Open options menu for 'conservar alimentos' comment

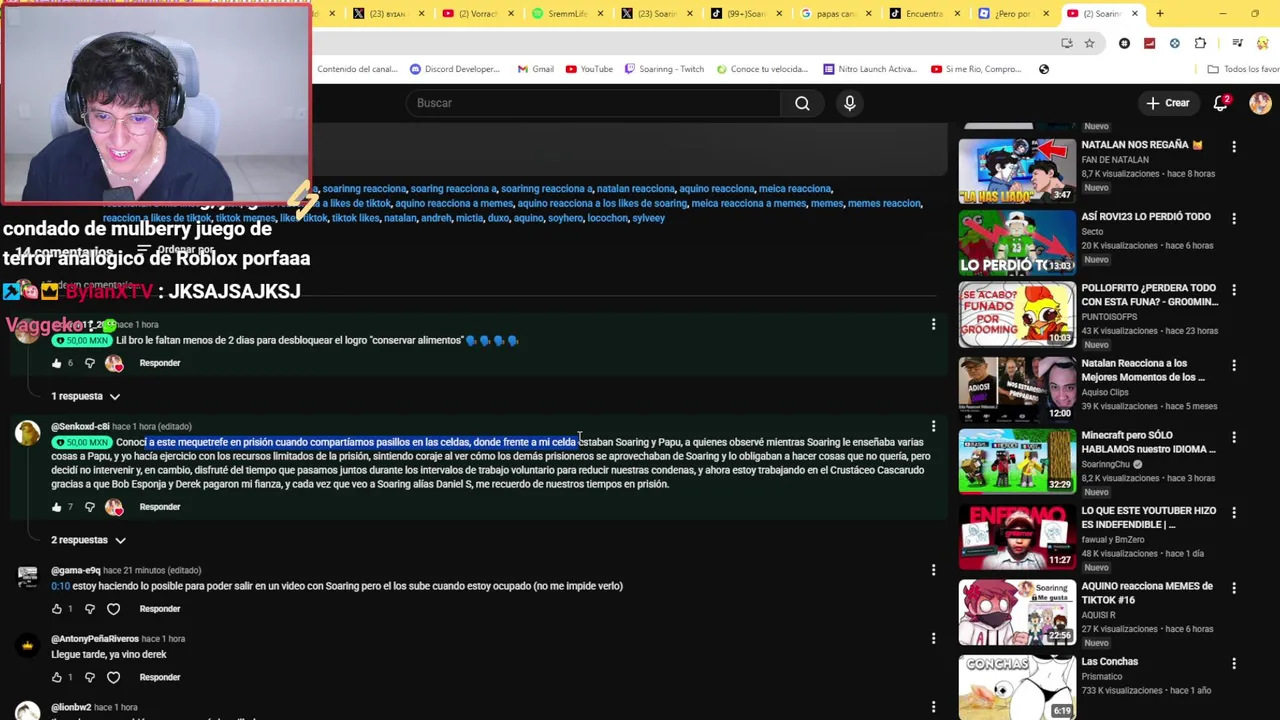[933, 325]
